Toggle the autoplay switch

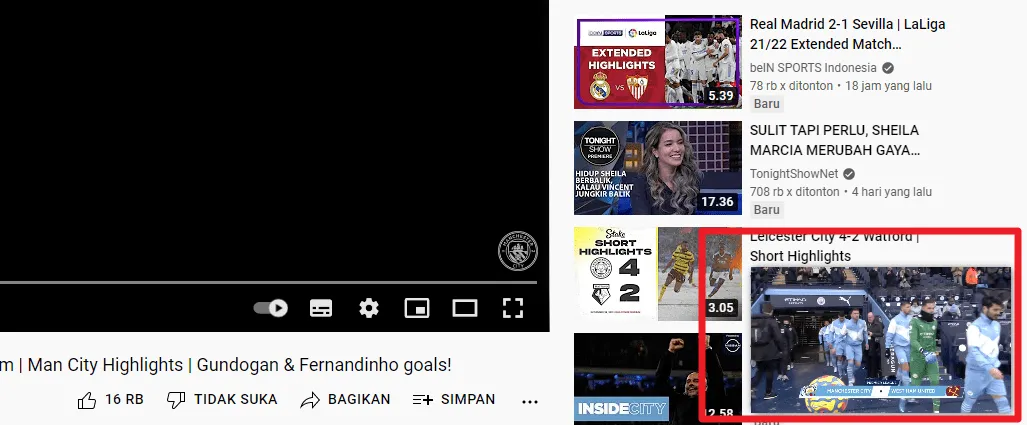pos(271,308)
